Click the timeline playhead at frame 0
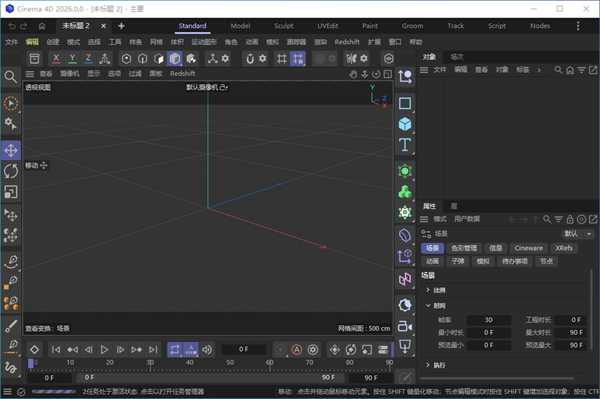600x399 pixels. pyautogui.click(x=31, y=363)
